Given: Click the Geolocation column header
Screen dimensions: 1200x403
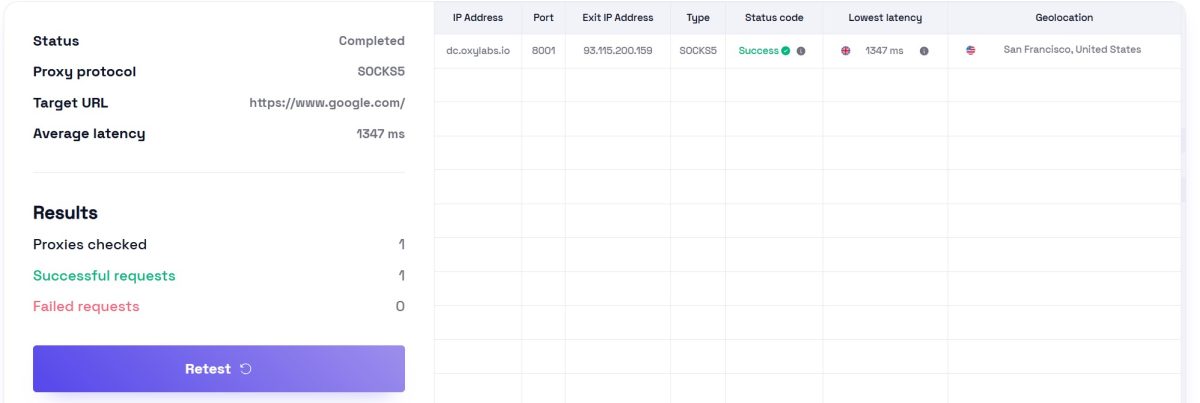Looking at the screenshot, I should pyautogui.click(x=1064, y=18).
